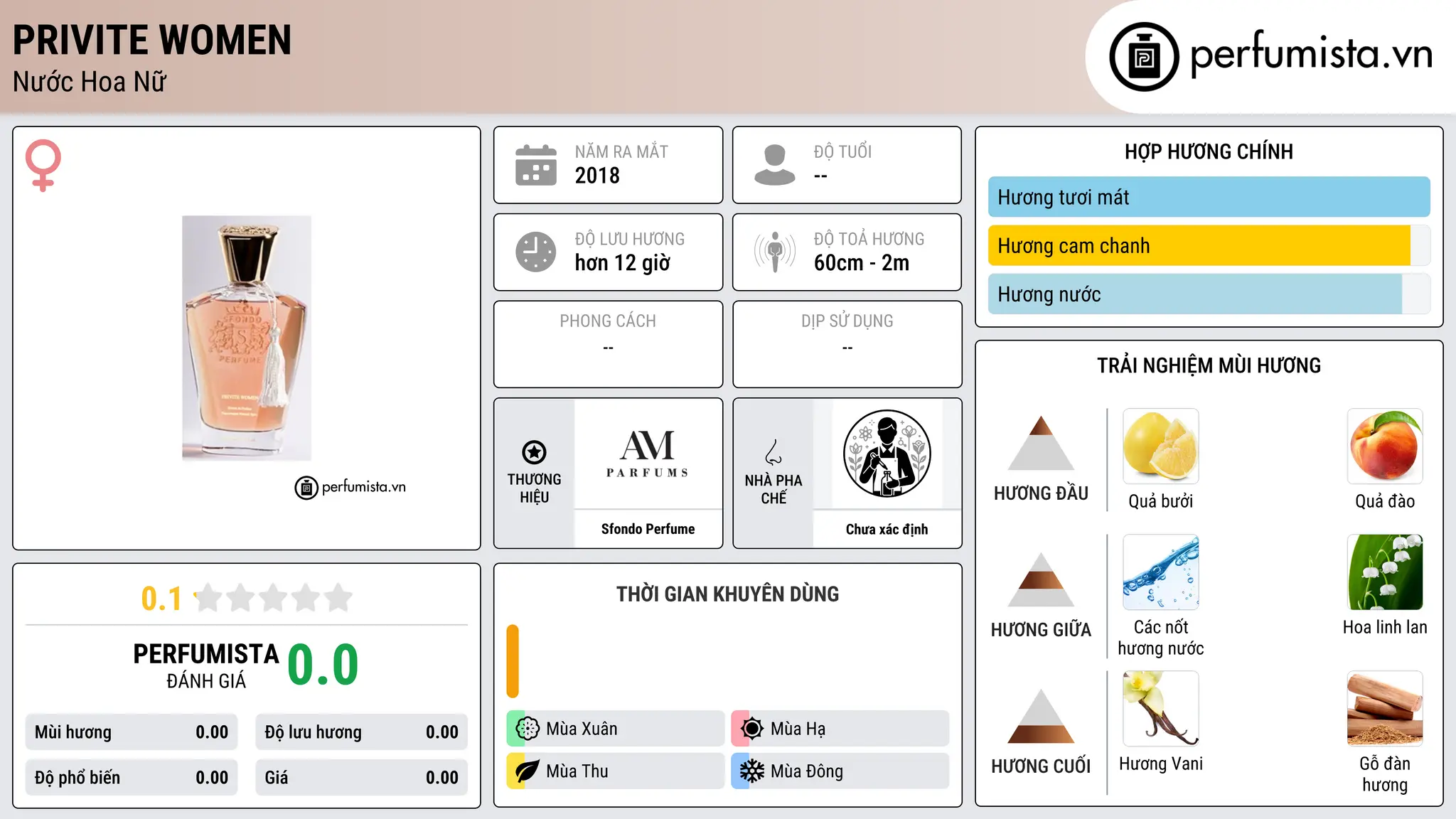Click the perfumista.vn site name in header
Screen dimensions: 1456x819
(1312, 53)
